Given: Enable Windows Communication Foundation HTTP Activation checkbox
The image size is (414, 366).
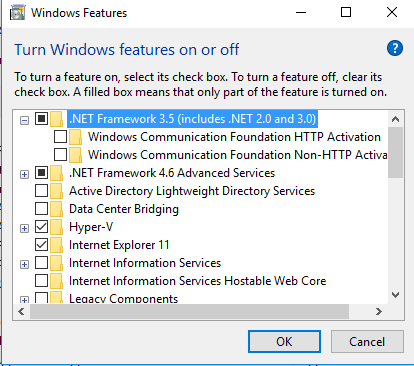Looking at the screenshot, I should click(x=60, y=137).
